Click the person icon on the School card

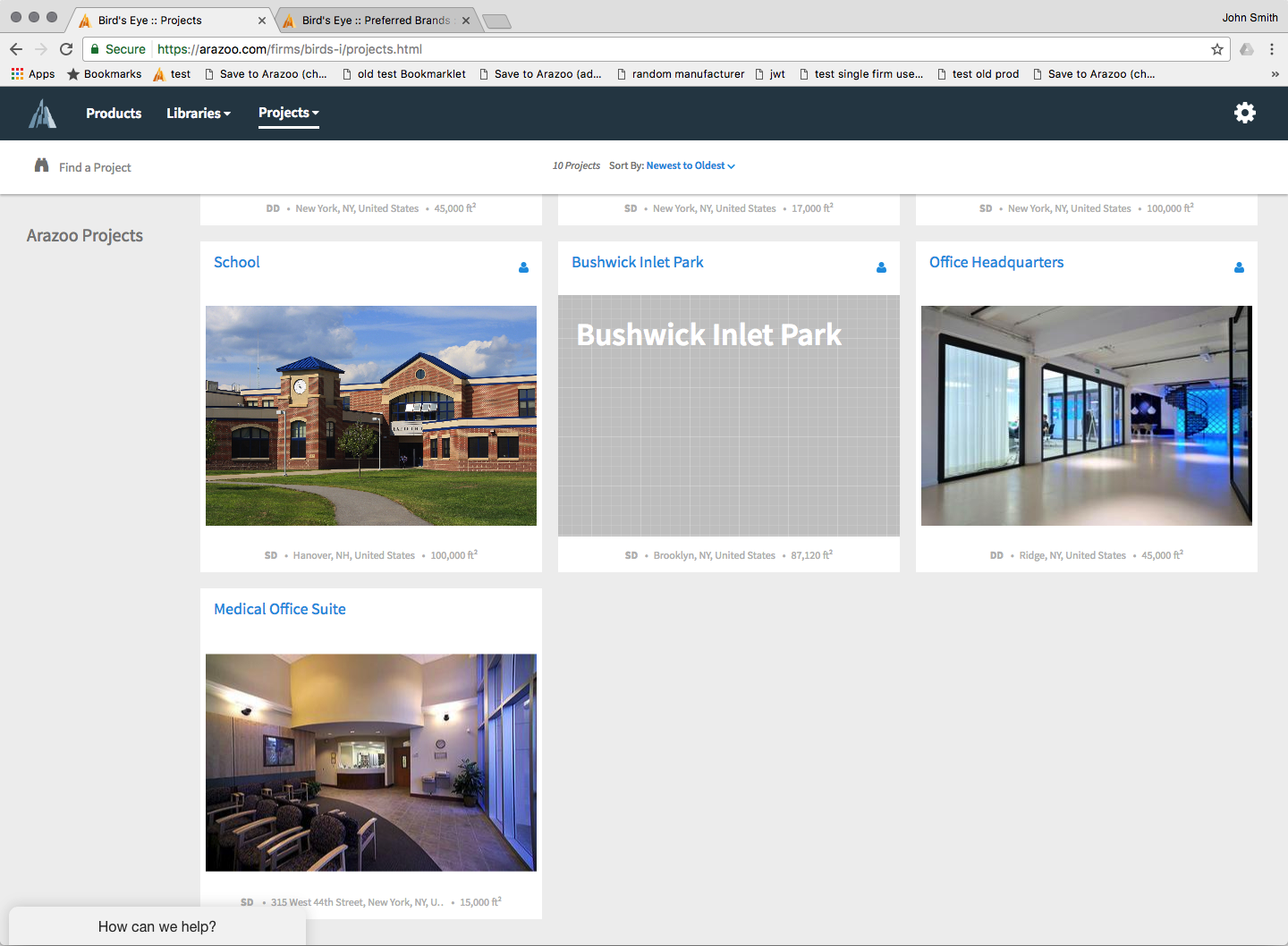click(x=523, y=267)
